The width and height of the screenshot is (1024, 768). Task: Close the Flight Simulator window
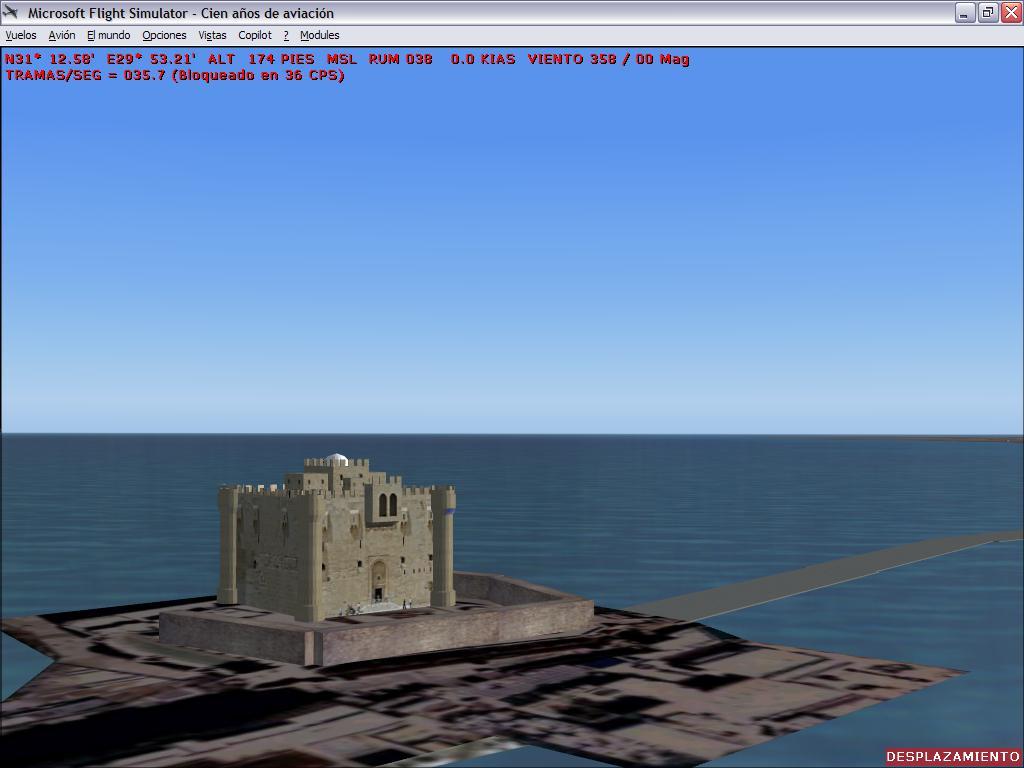click(x=1011, y=12)
